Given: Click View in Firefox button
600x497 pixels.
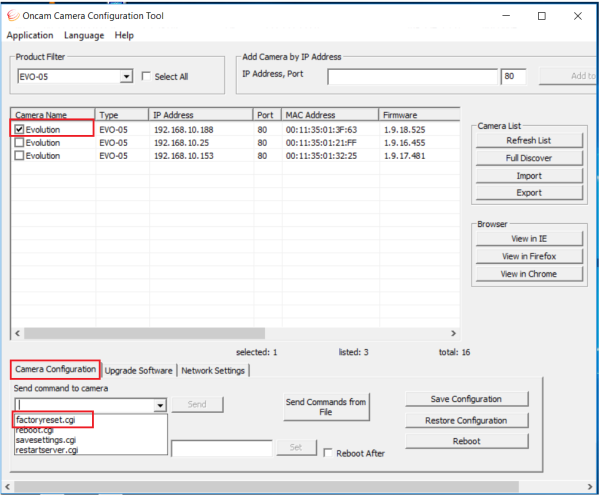Looking at the screenshot, I should pyautogui.click(x=529, y=256).
